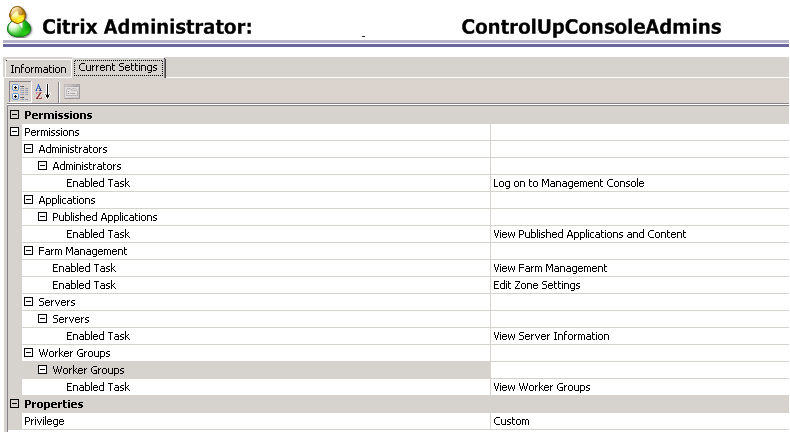Select the Current Settings tab

118,68
